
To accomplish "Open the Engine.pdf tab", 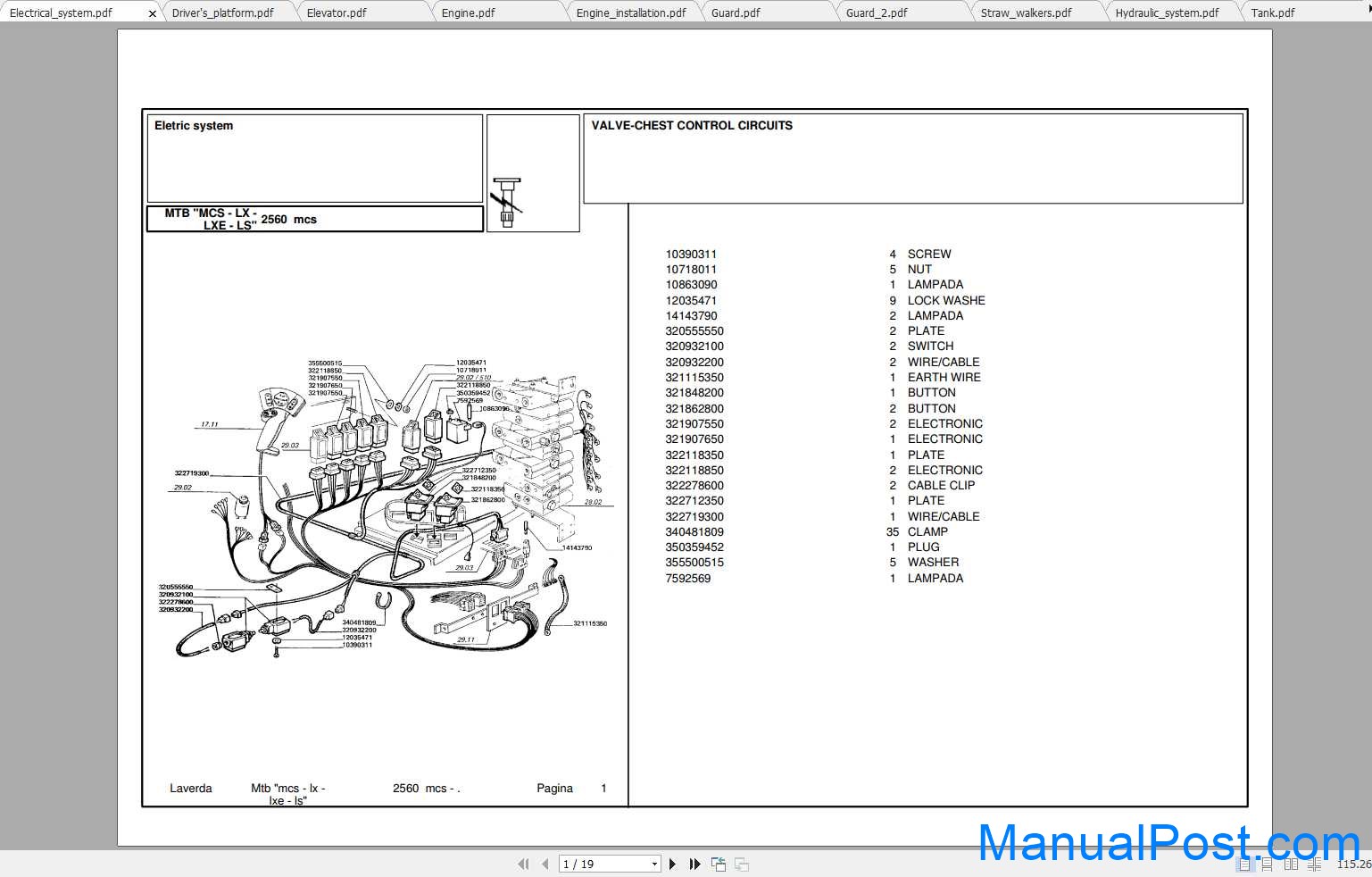I will (468, 13).
